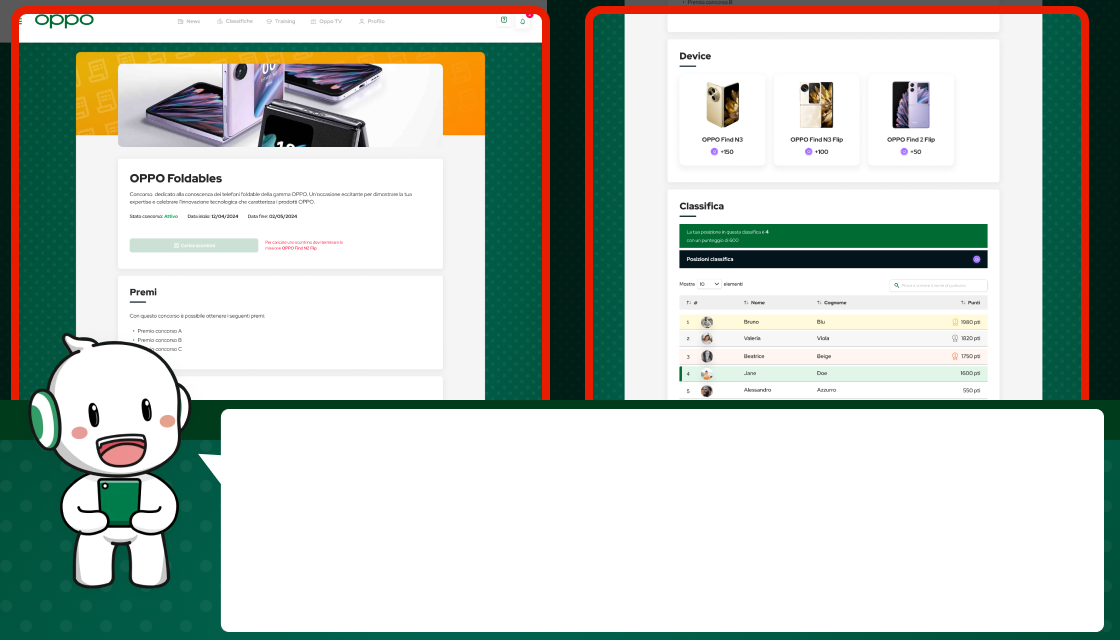Click the leaderboard search field
This screenshot has width=1120, height=640.
point(938,285)
